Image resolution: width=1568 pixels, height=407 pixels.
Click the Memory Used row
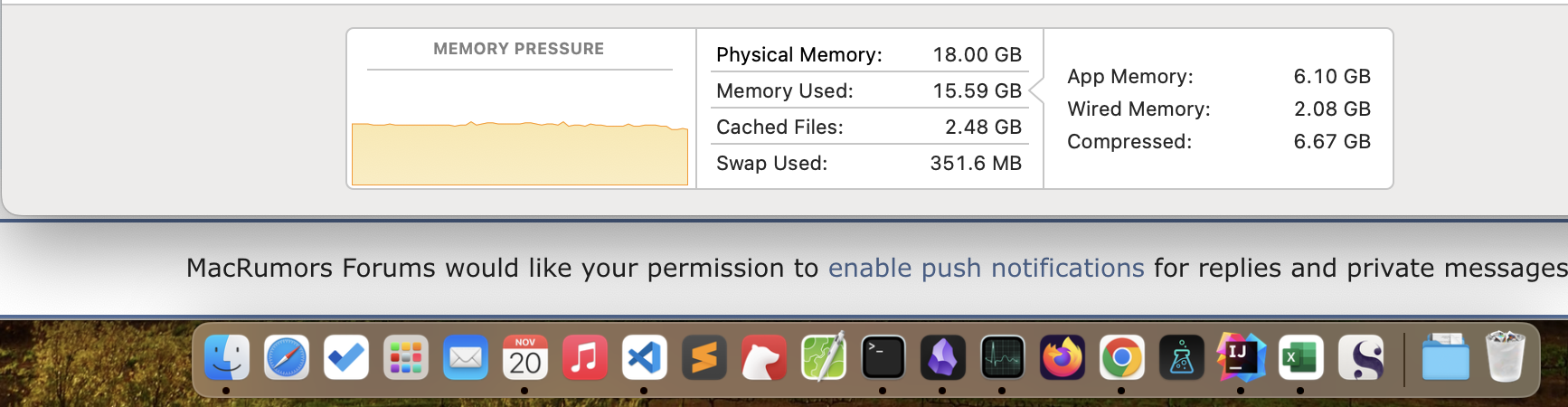[868, 90]
